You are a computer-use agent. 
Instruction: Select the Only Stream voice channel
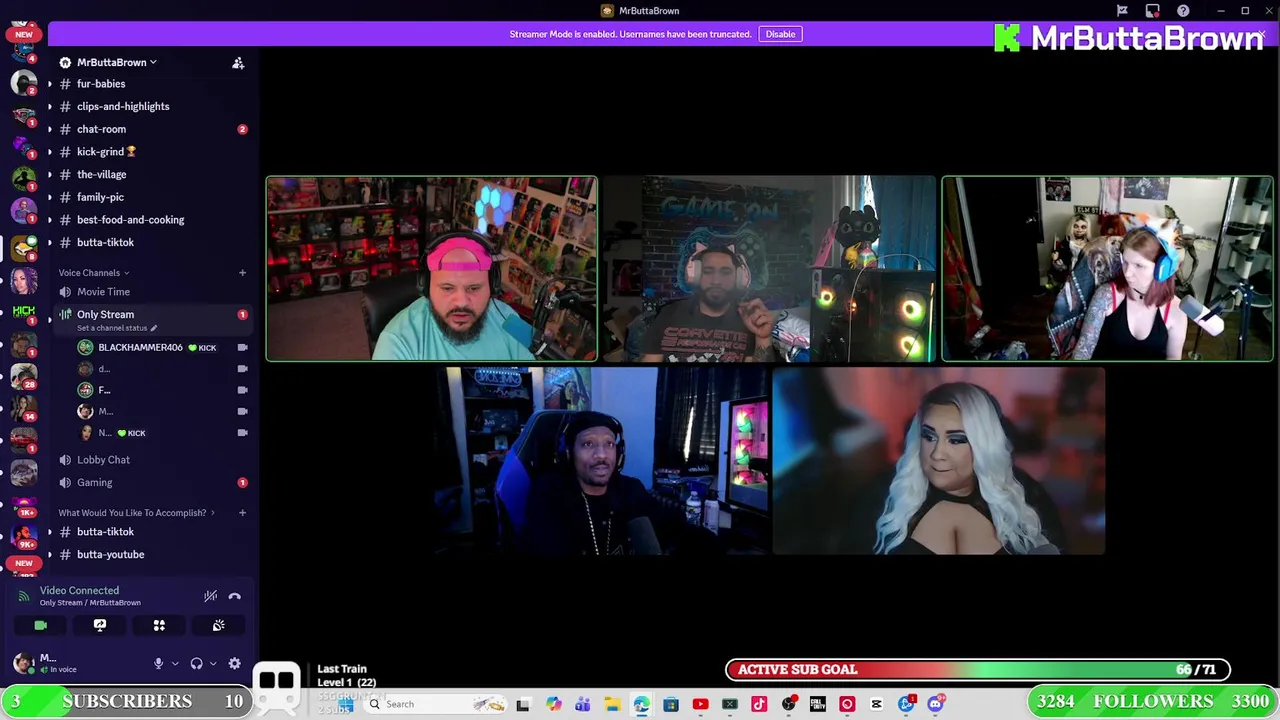tap(152, 319)
